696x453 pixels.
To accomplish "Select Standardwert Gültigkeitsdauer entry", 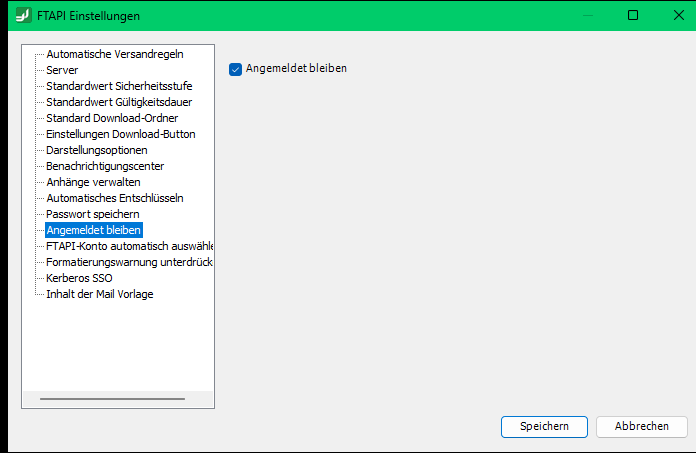I will [119, 102].
